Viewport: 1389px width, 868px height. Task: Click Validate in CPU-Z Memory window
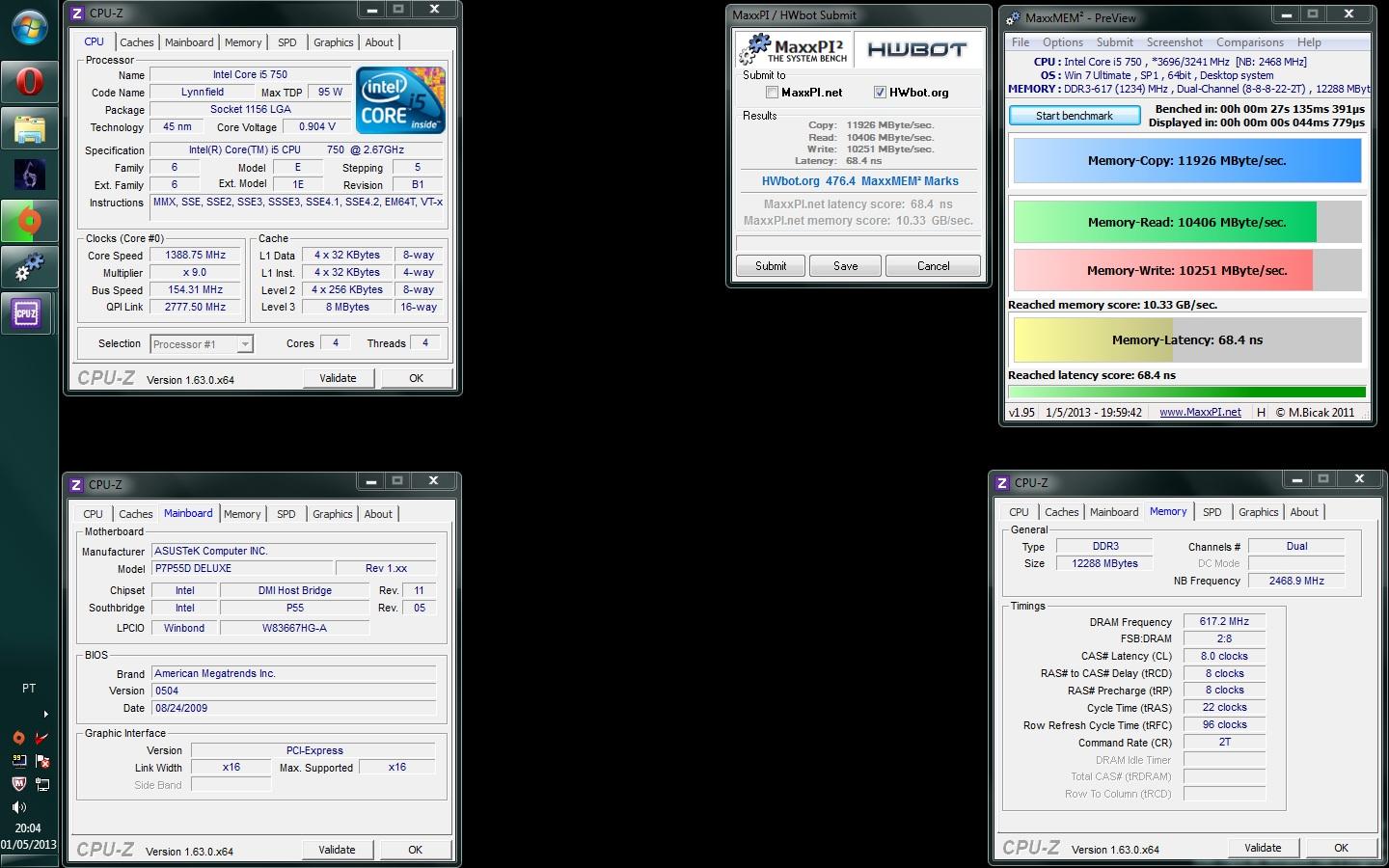click(1263, 848)
